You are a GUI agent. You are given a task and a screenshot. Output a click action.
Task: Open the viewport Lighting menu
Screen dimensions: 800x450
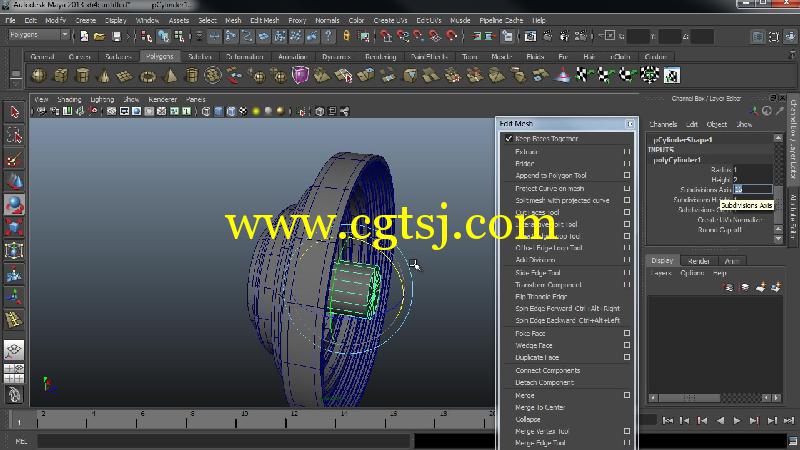tap(102, 99)
